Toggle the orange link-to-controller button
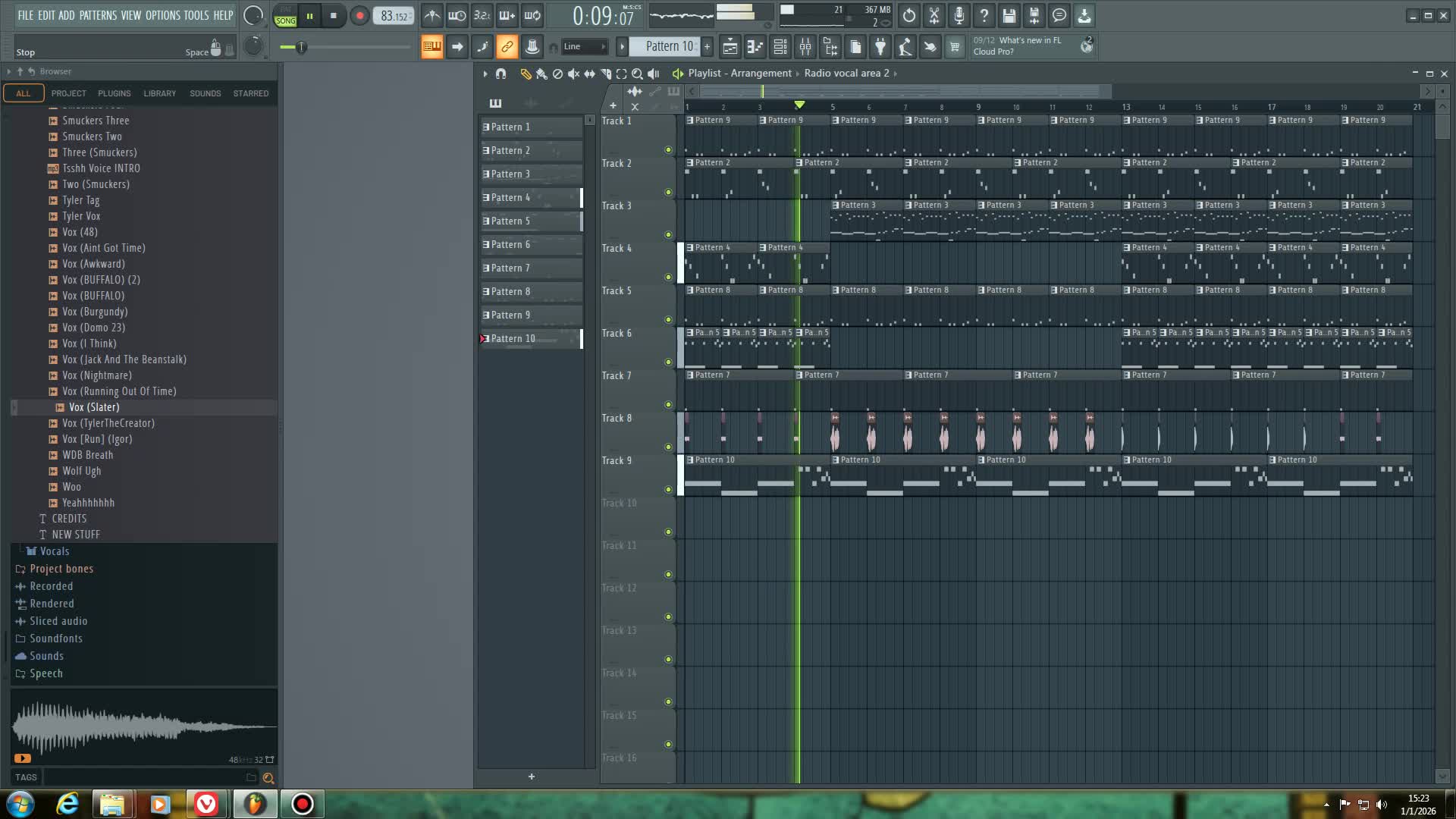The width and height of the screenshot is (1456, 819). pyautogui.click(x=507, y=47)
